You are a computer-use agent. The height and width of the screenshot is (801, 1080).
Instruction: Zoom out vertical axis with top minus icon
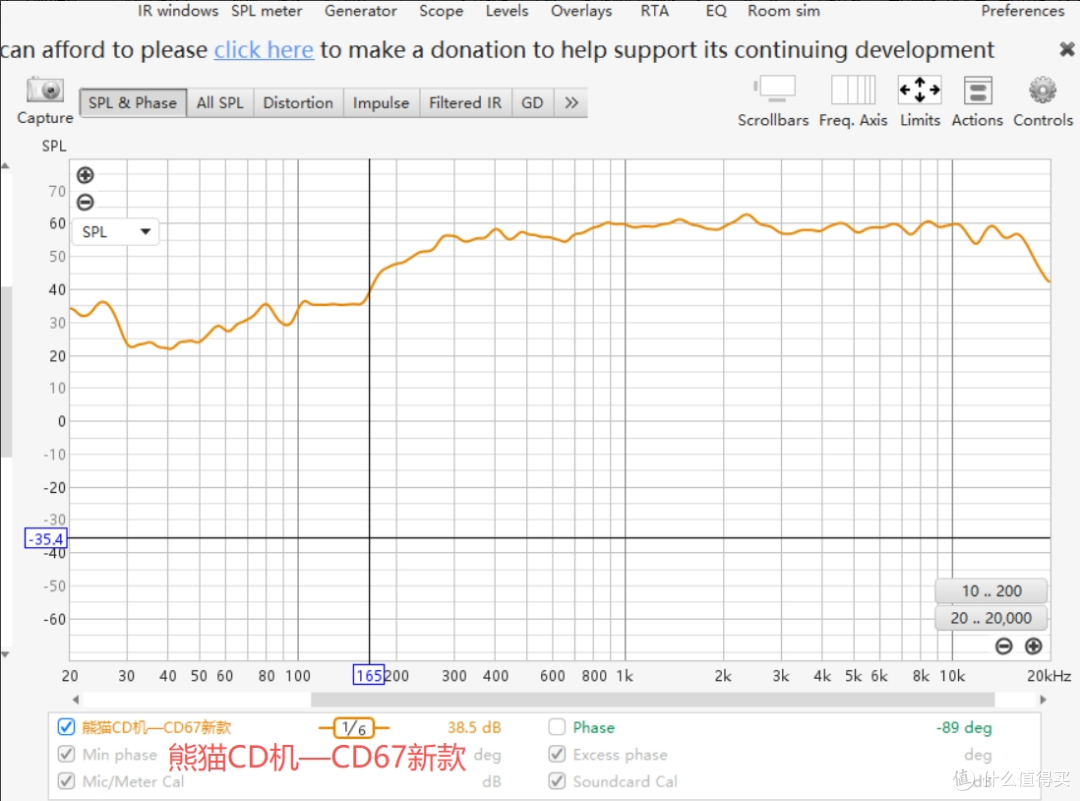(85, 202)
